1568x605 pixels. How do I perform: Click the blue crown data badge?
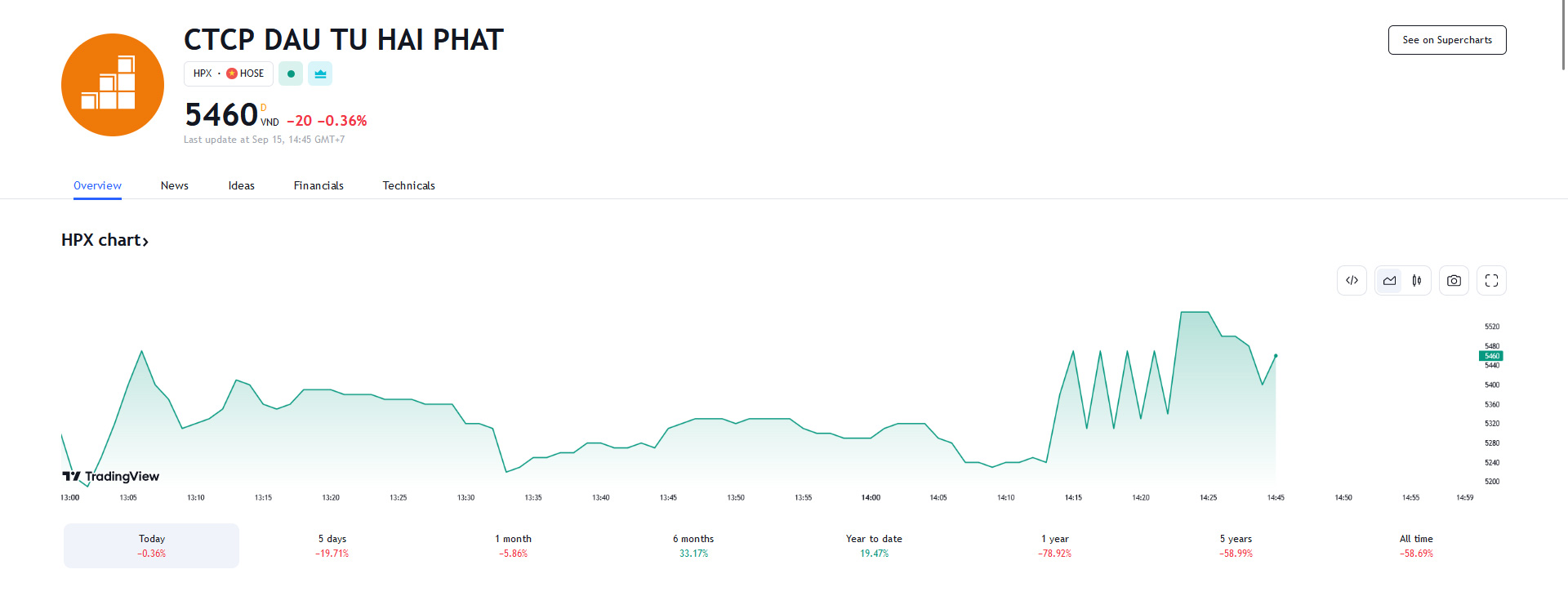coord(320,73)
